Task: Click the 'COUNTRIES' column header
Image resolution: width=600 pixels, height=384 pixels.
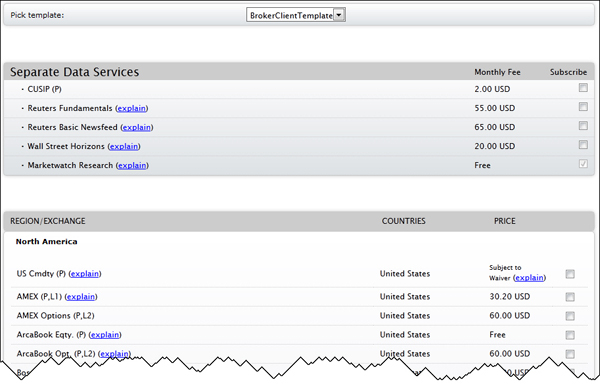Action: 403,221
